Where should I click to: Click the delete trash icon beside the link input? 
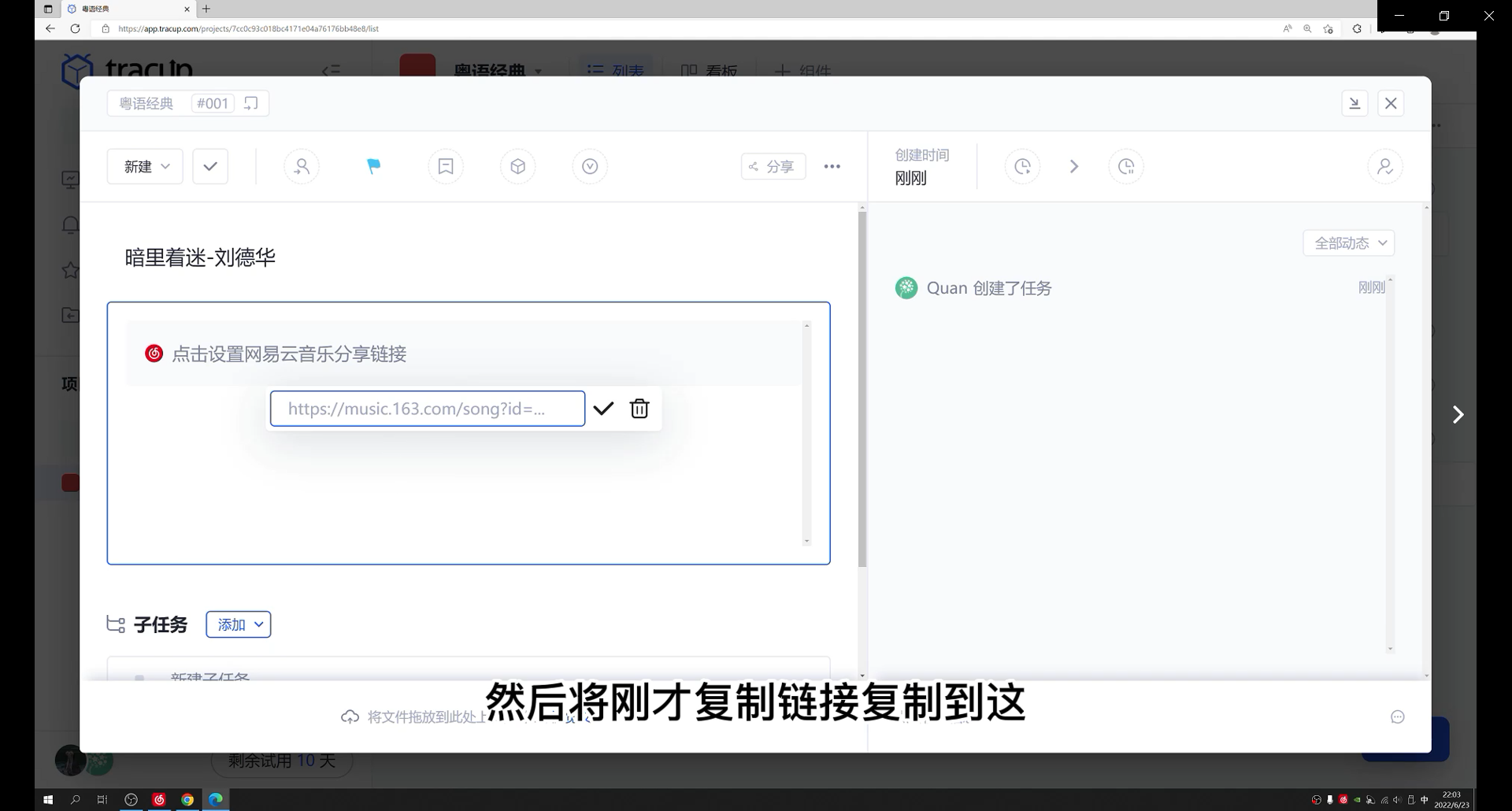click(639, 408)
